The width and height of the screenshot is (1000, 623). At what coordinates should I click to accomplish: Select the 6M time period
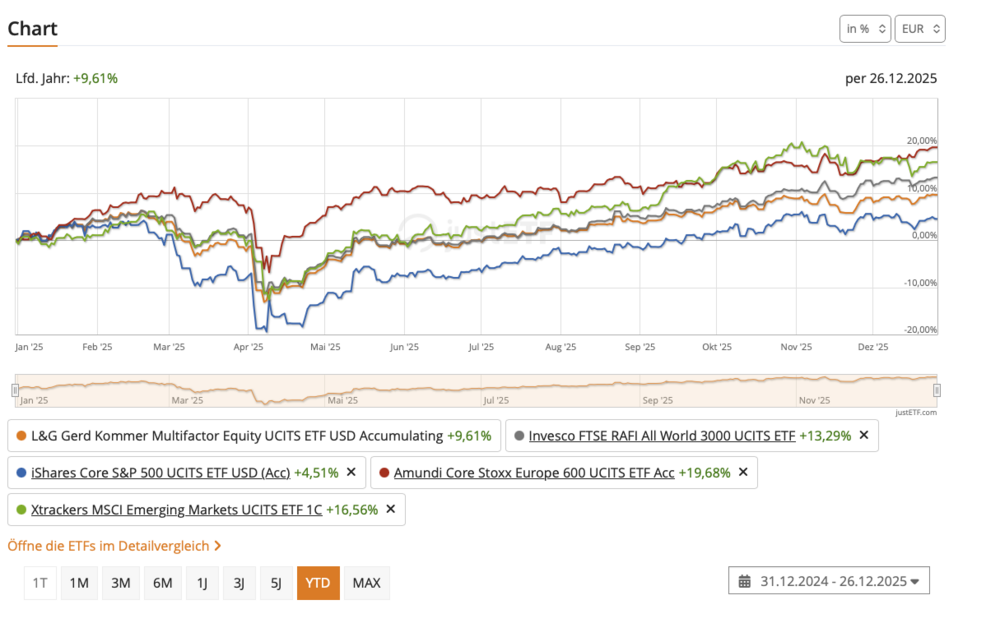[x=162, y=583]
